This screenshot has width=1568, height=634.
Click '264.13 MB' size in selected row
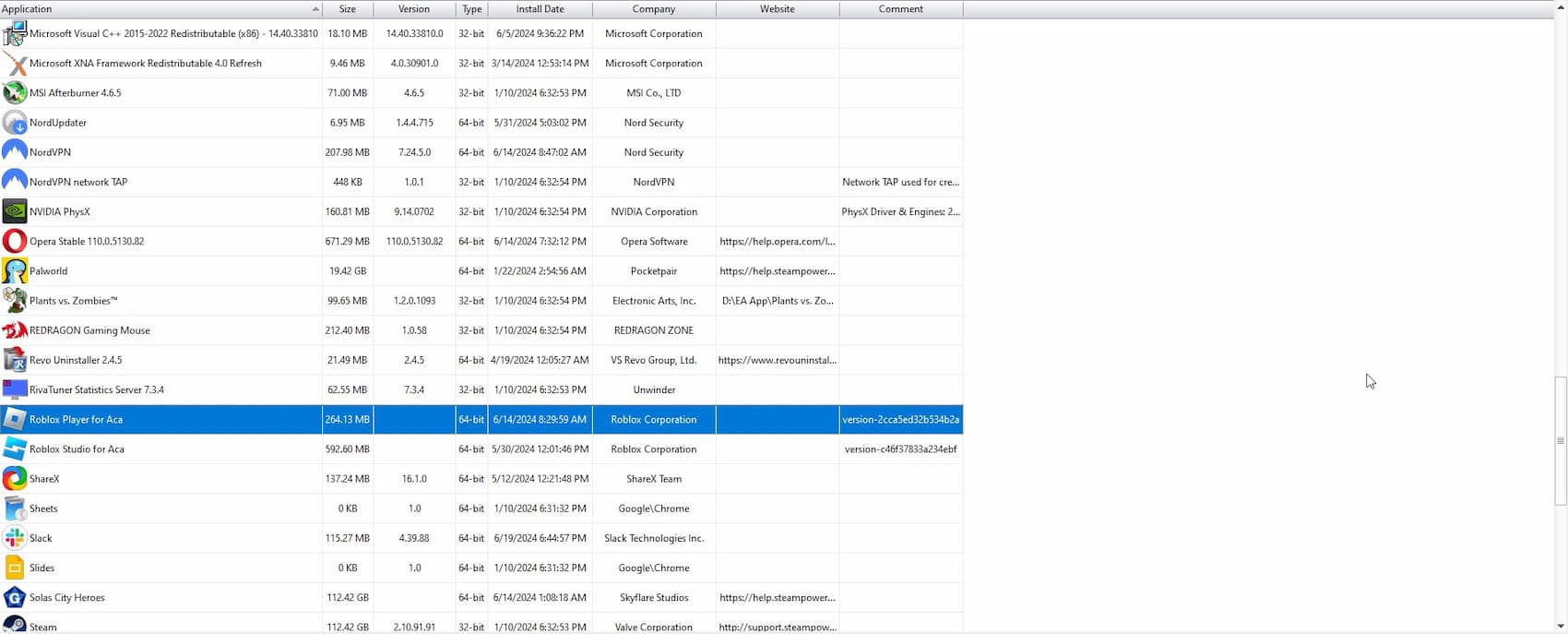(348, 419)
